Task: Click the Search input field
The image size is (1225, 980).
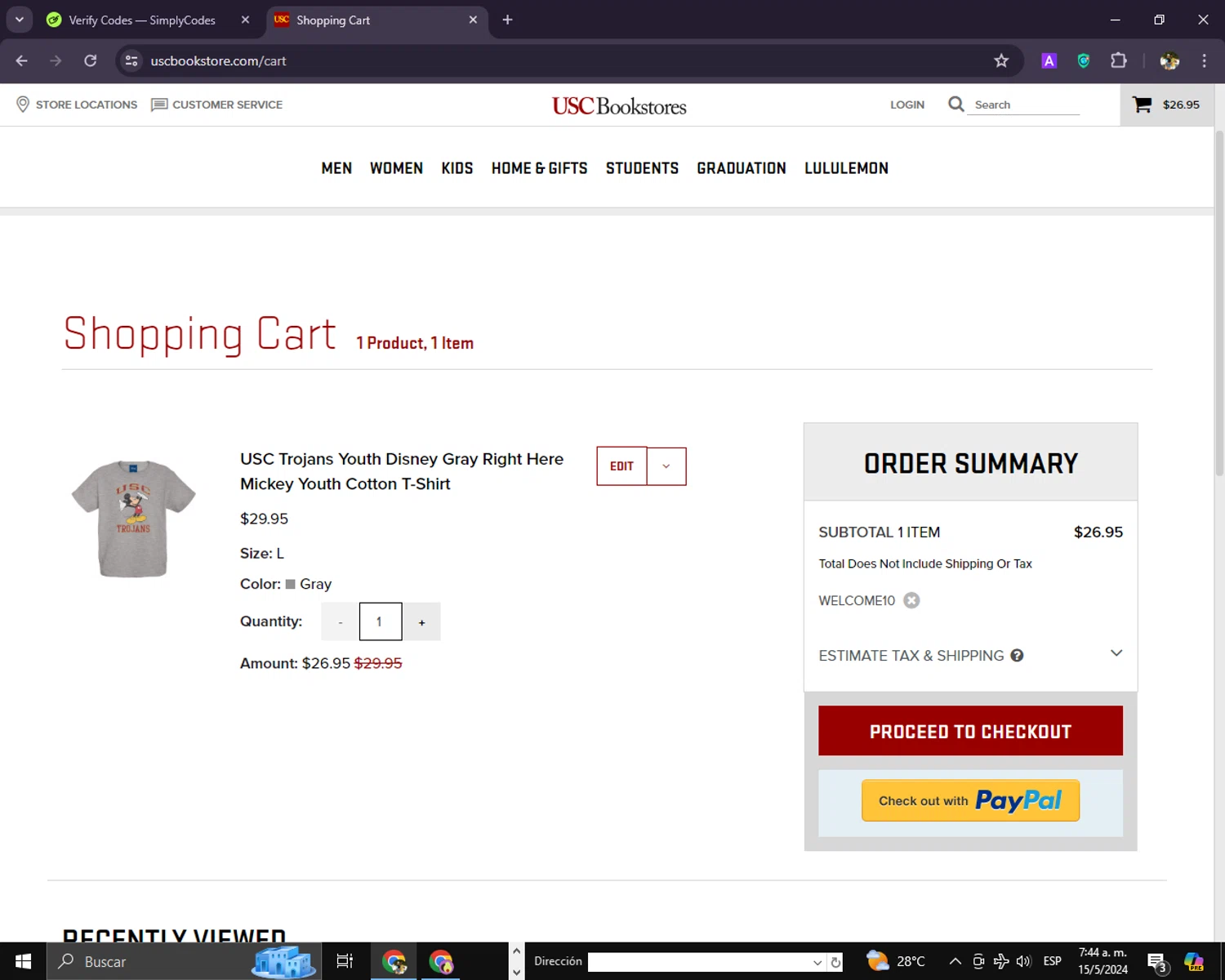Action: pos(1023,105)
